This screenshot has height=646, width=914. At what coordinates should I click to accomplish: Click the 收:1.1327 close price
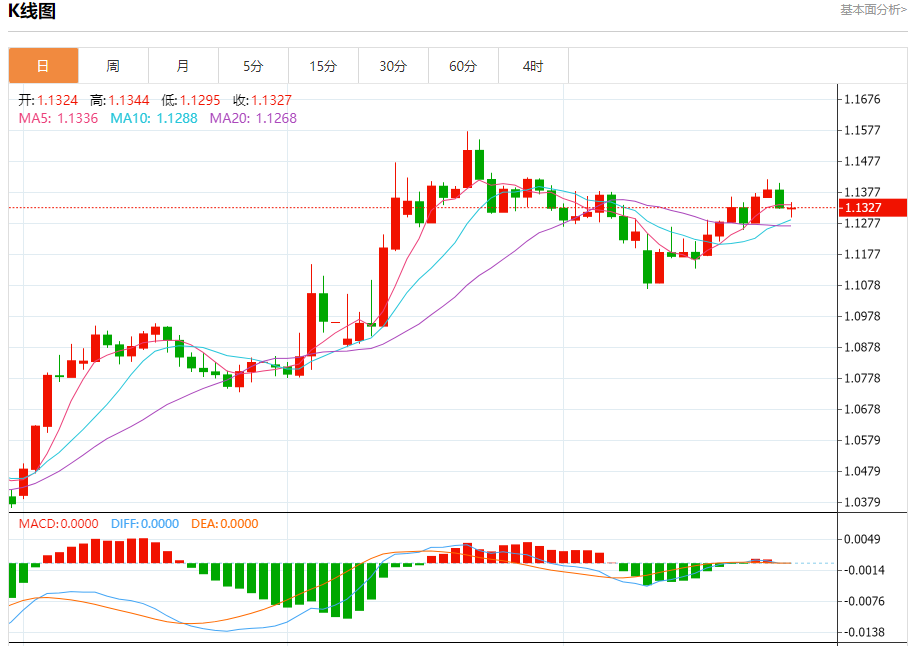click(x=262, y=100)
